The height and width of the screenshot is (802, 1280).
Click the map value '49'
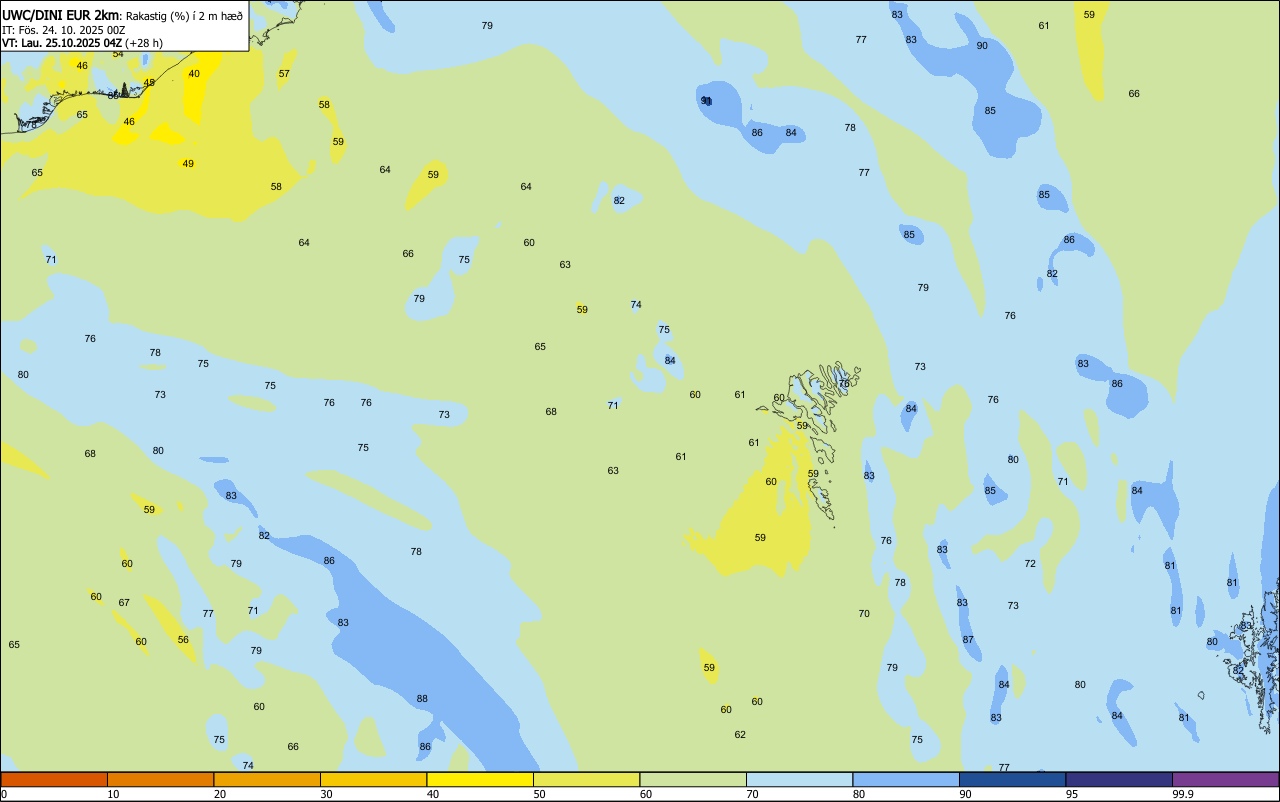coord(188,164)
